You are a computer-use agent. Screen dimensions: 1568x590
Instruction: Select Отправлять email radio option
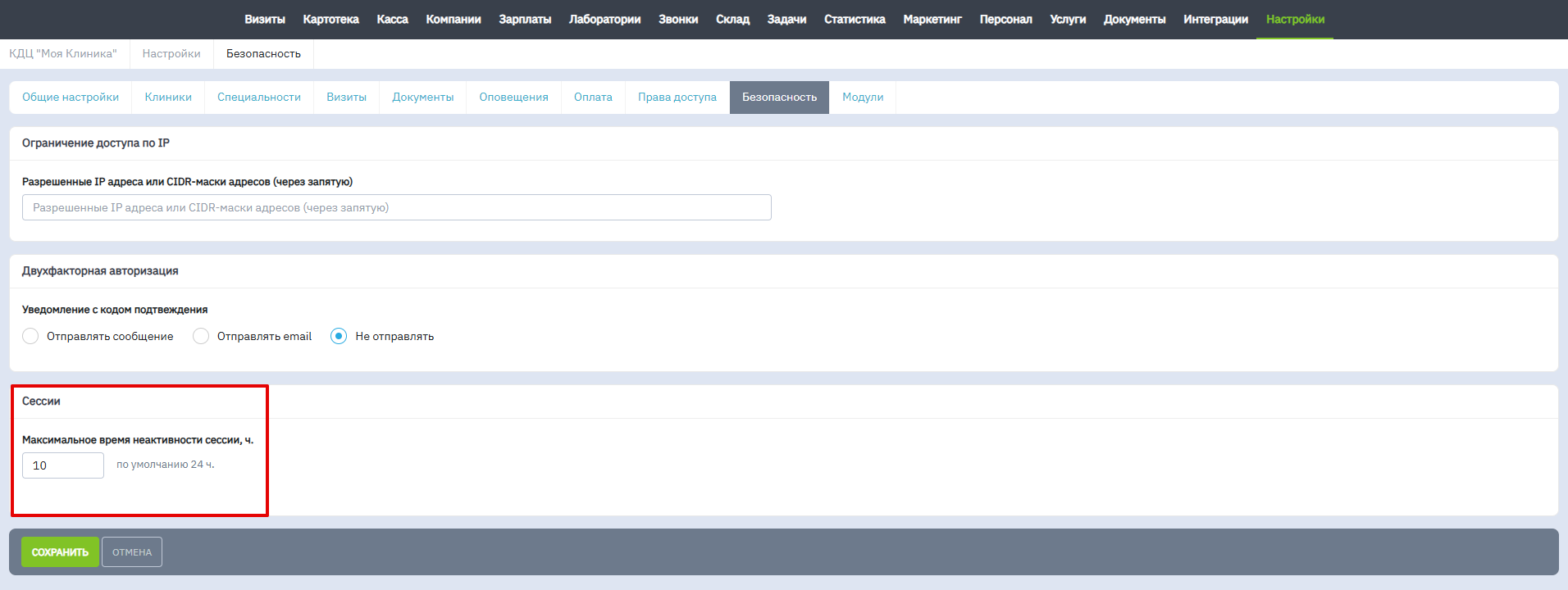click(201, 336)
